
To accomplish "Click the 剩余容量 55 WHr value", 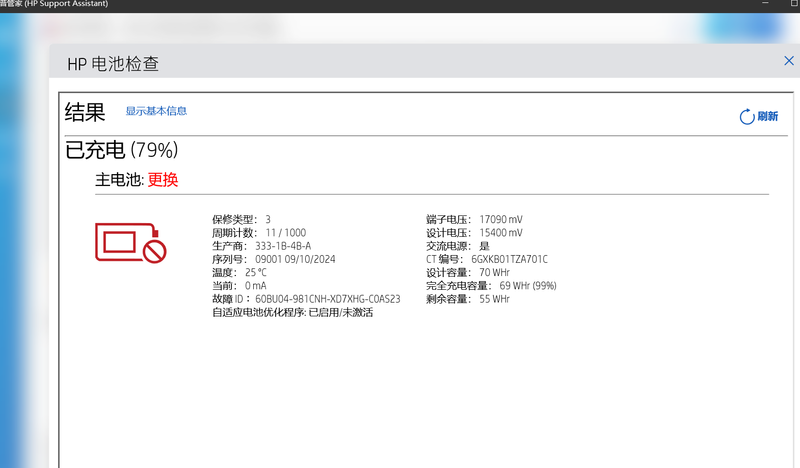I will (x=494, y=299).
